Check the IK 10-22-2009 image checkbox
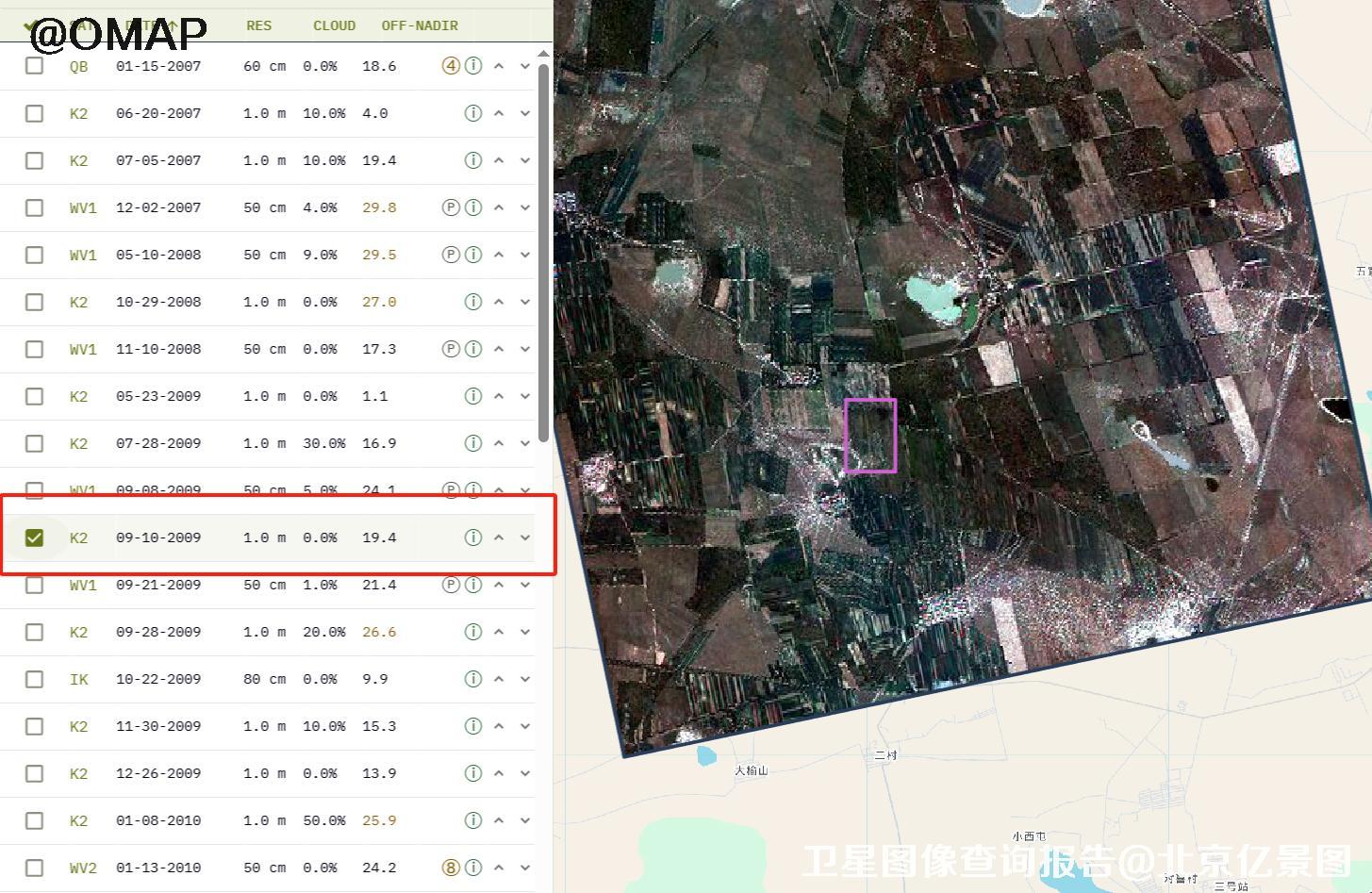This screenshot has height=893, width=1372. (x=34, y=679)
